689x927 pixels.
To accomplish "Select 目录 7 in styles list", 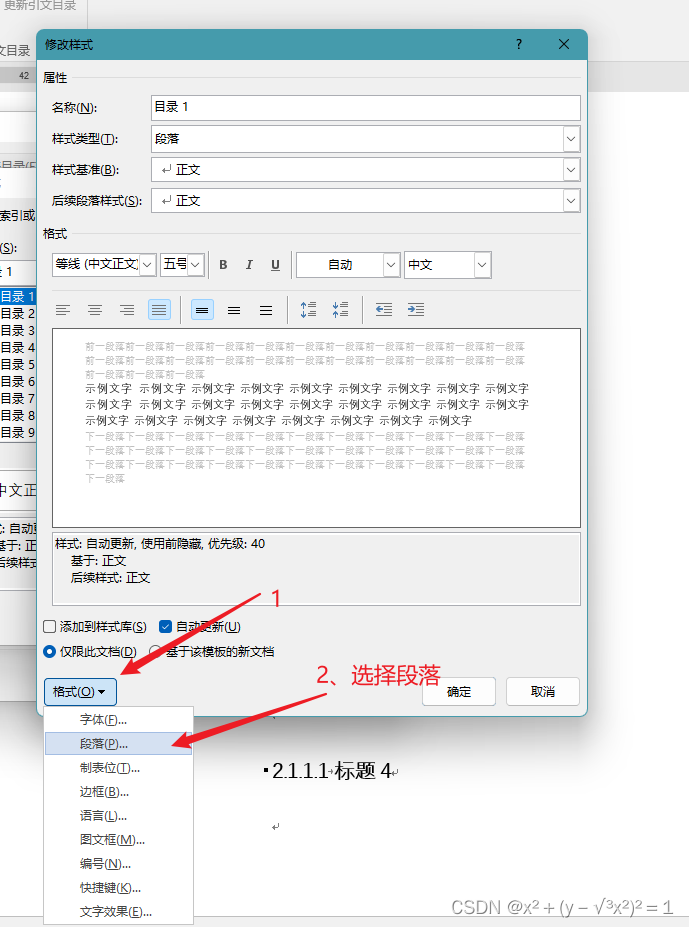I will coord(18,398).
